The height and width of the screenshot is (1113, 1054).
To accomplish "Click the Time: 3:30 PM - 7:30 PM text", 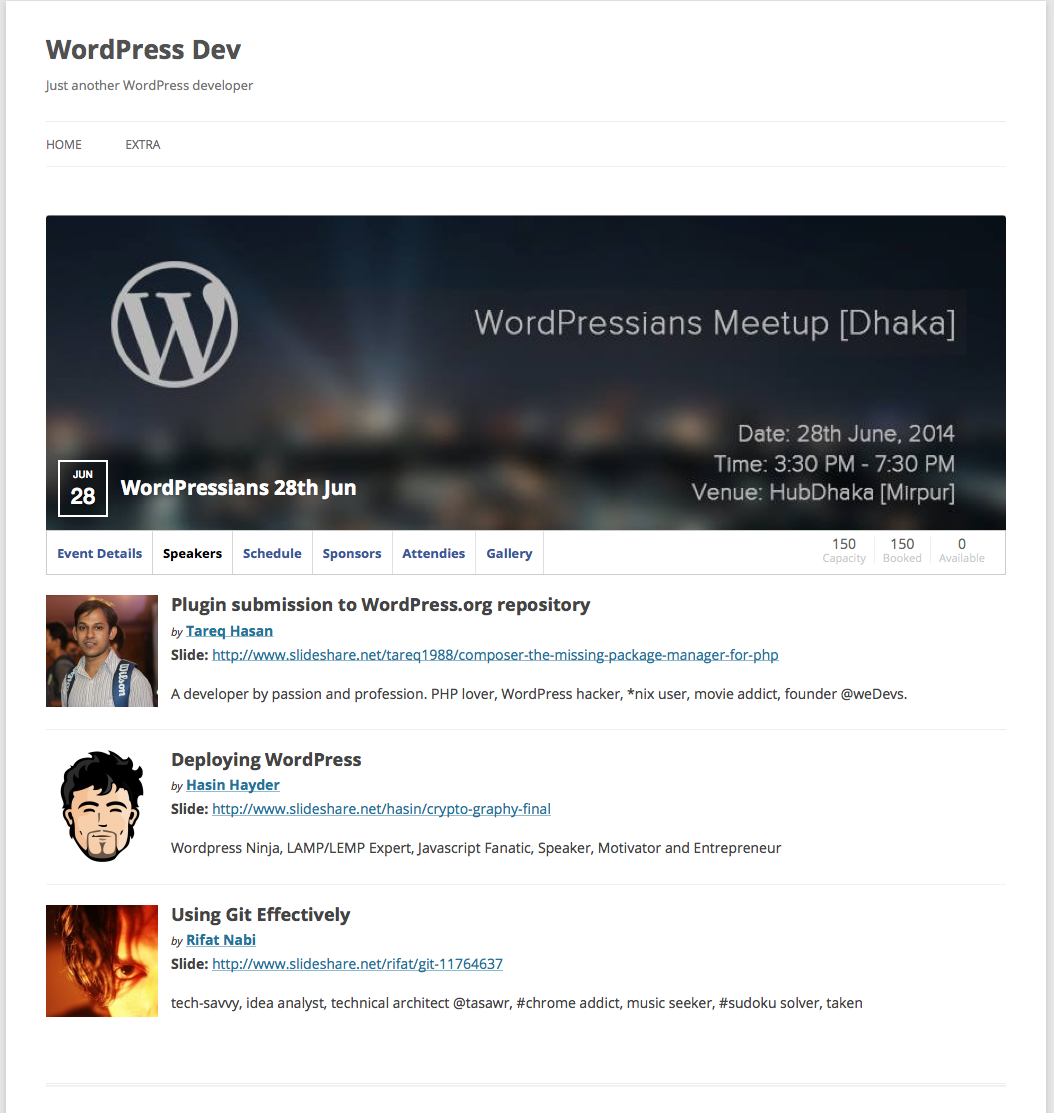I will point(834,464).
